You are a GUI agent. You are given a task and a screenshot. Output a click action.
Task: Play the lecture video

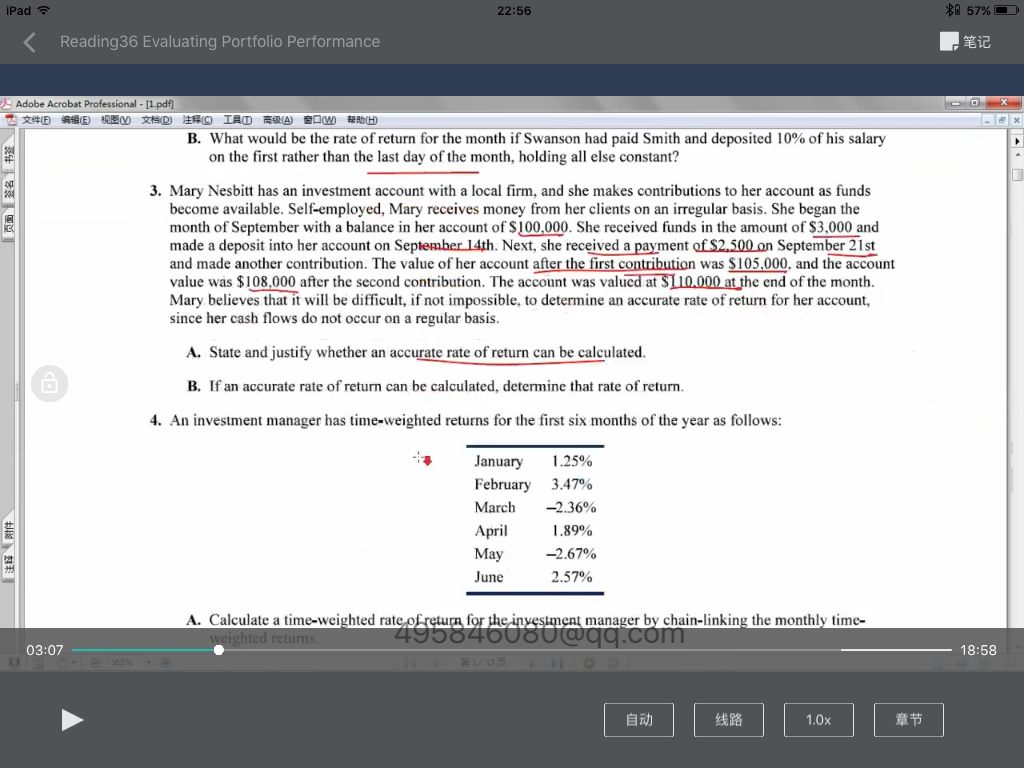tap(72, 720)
